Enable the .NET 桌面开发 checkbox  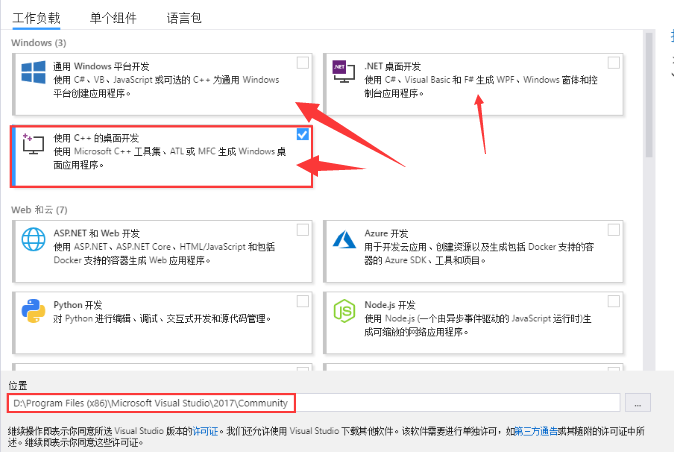tap(613, 63)
